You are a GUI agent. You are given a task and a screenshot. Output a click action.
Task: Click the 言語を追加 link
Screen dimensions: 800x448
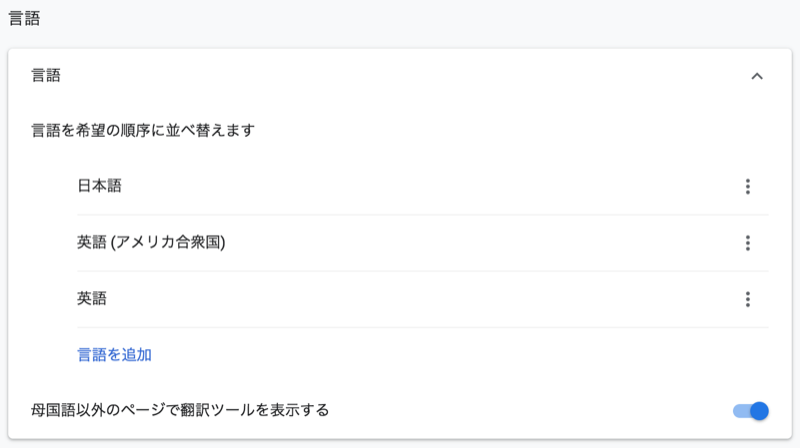(x=114, y=355)
